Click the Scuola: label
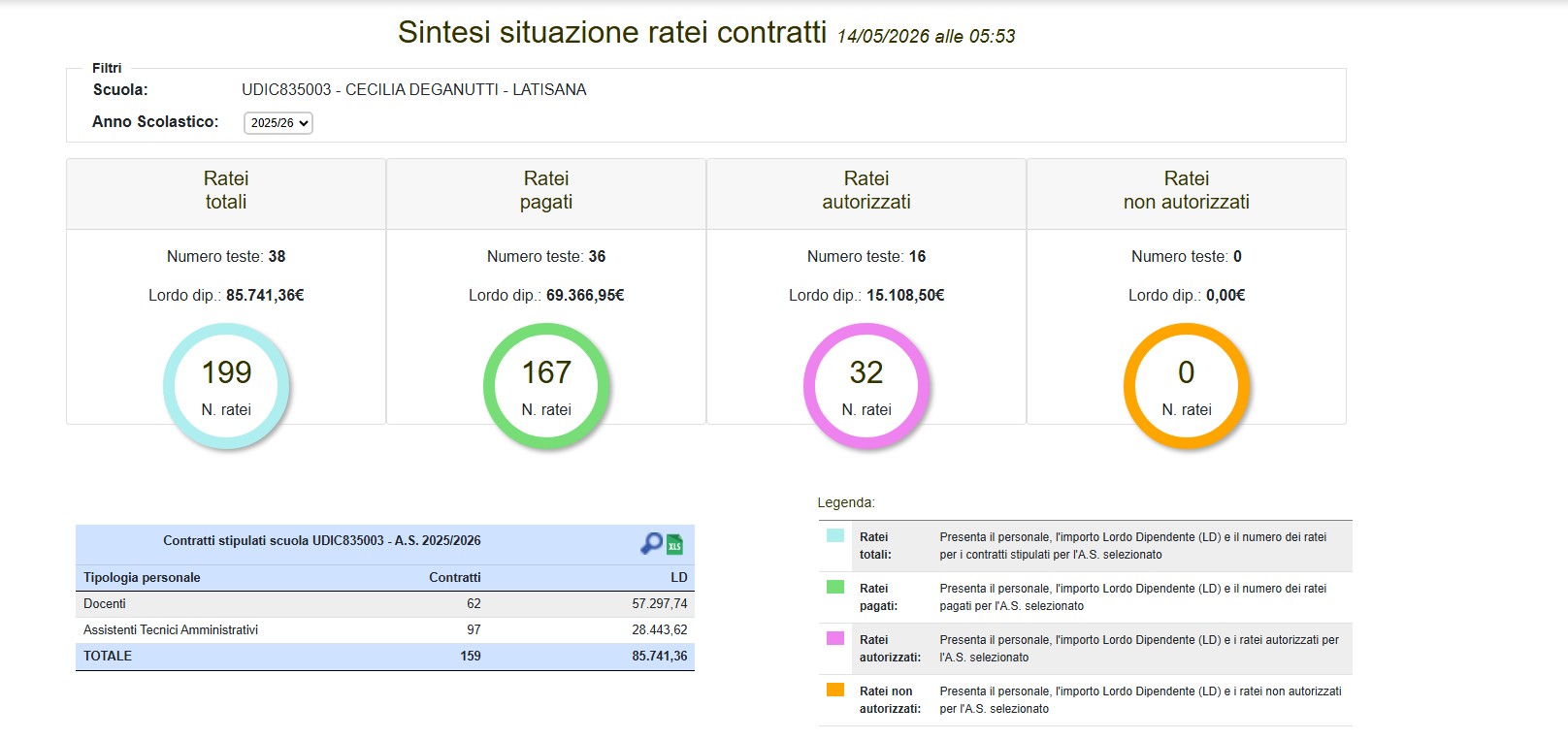 (x=120, y=89)
